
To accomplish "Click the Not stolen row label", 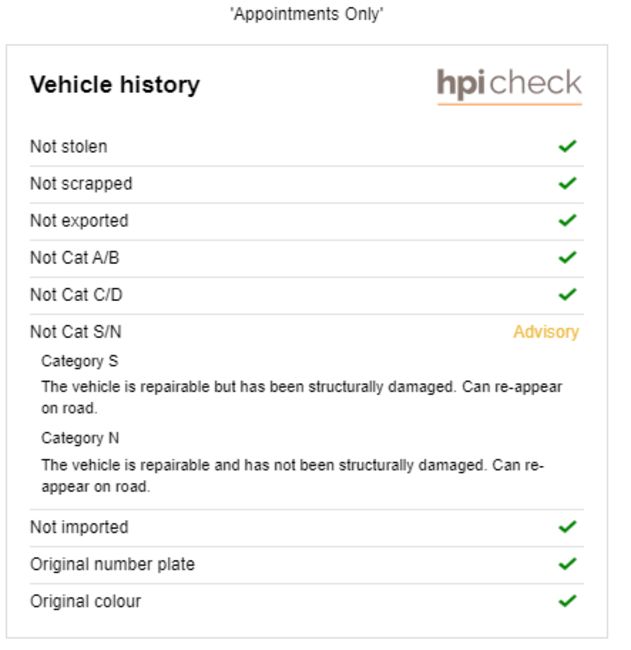I will 69,147.
